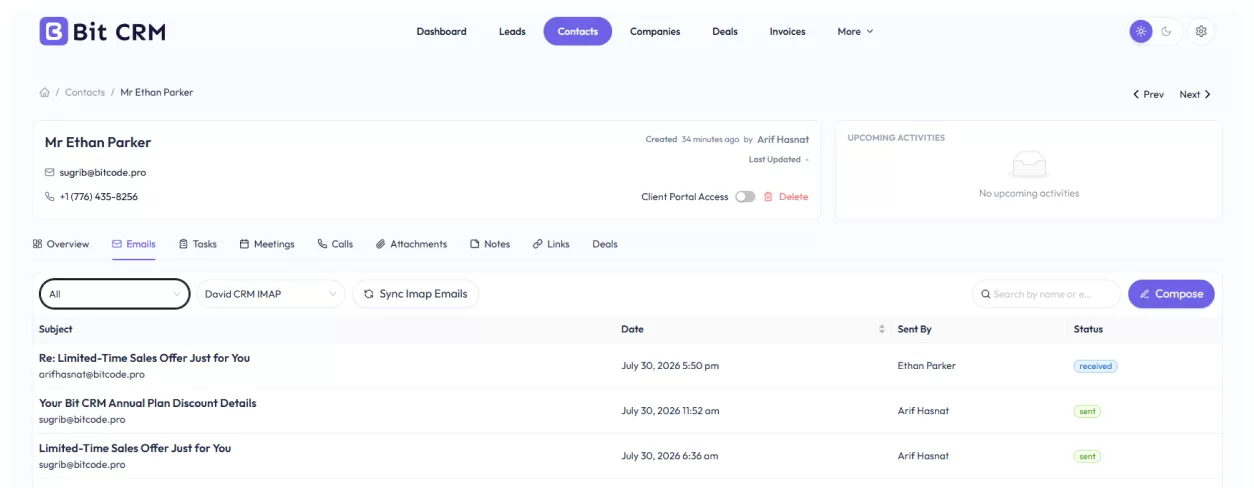
Task: Switch to the contact's Deals tab
Action: point(605,244)
